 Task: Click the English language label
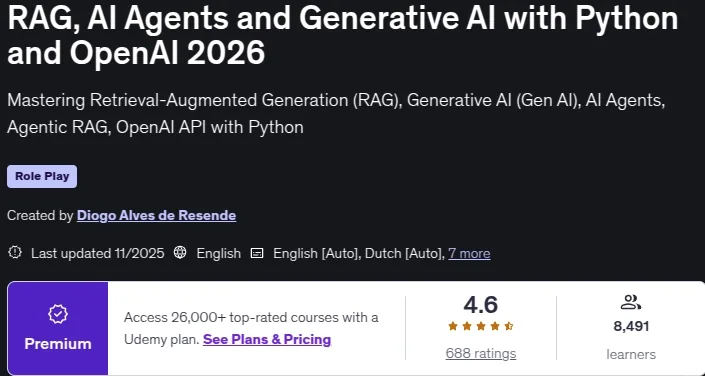pos(219,254)
